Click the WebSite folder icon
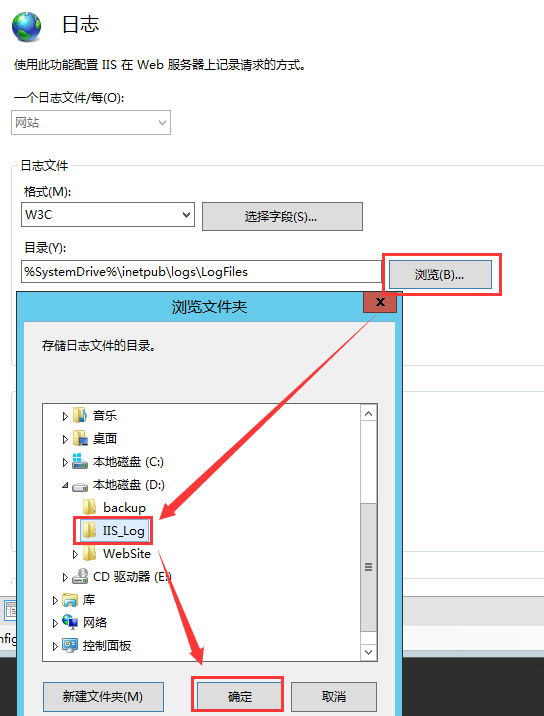 [x=90, y=553]
